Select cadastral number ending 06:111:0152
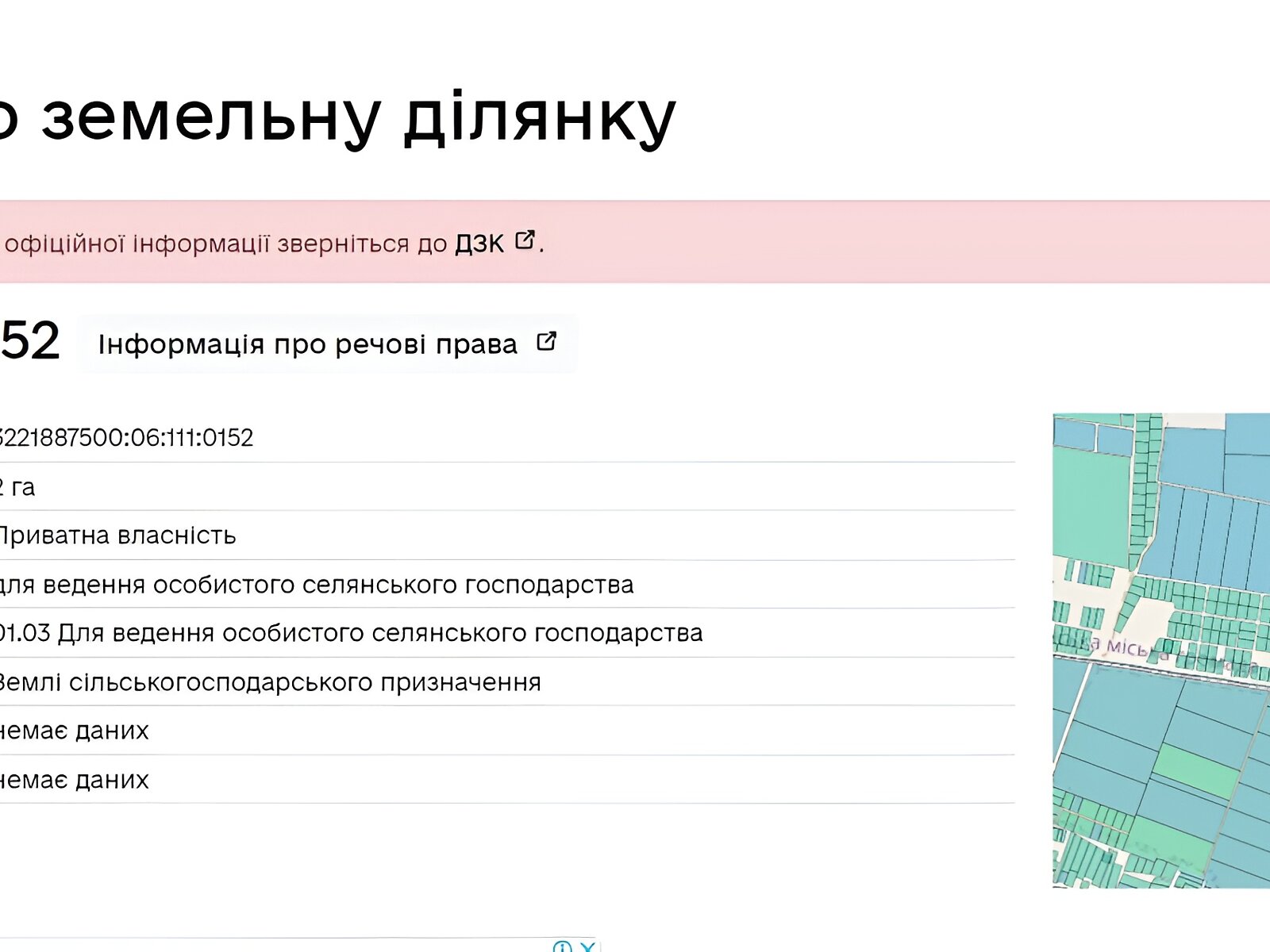This screenshot has height=952, width=1270. (125, 438)
